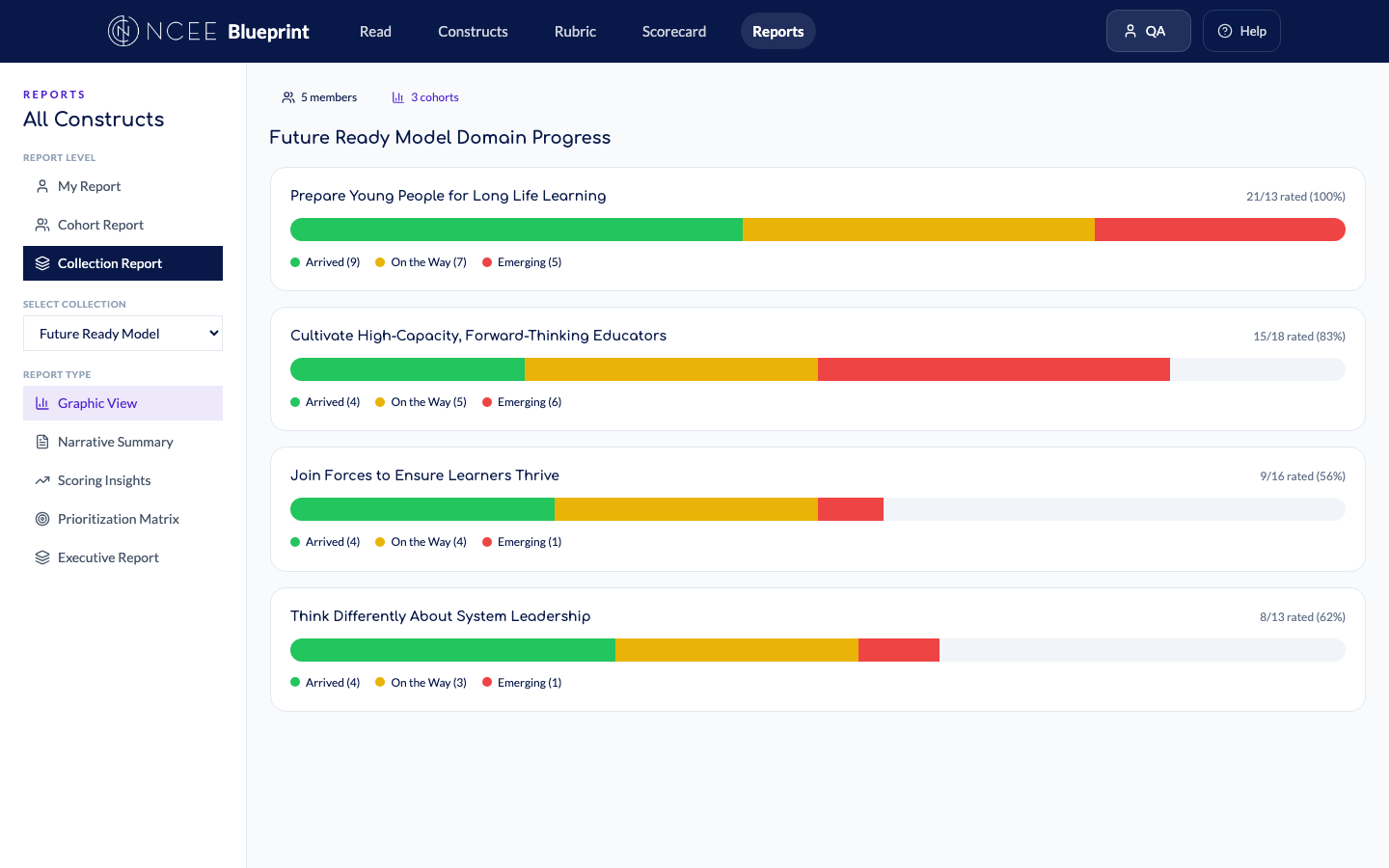The width and height of the screenshot is (1389, 868).
Task: Open the Read section
Action: [375, 32]
